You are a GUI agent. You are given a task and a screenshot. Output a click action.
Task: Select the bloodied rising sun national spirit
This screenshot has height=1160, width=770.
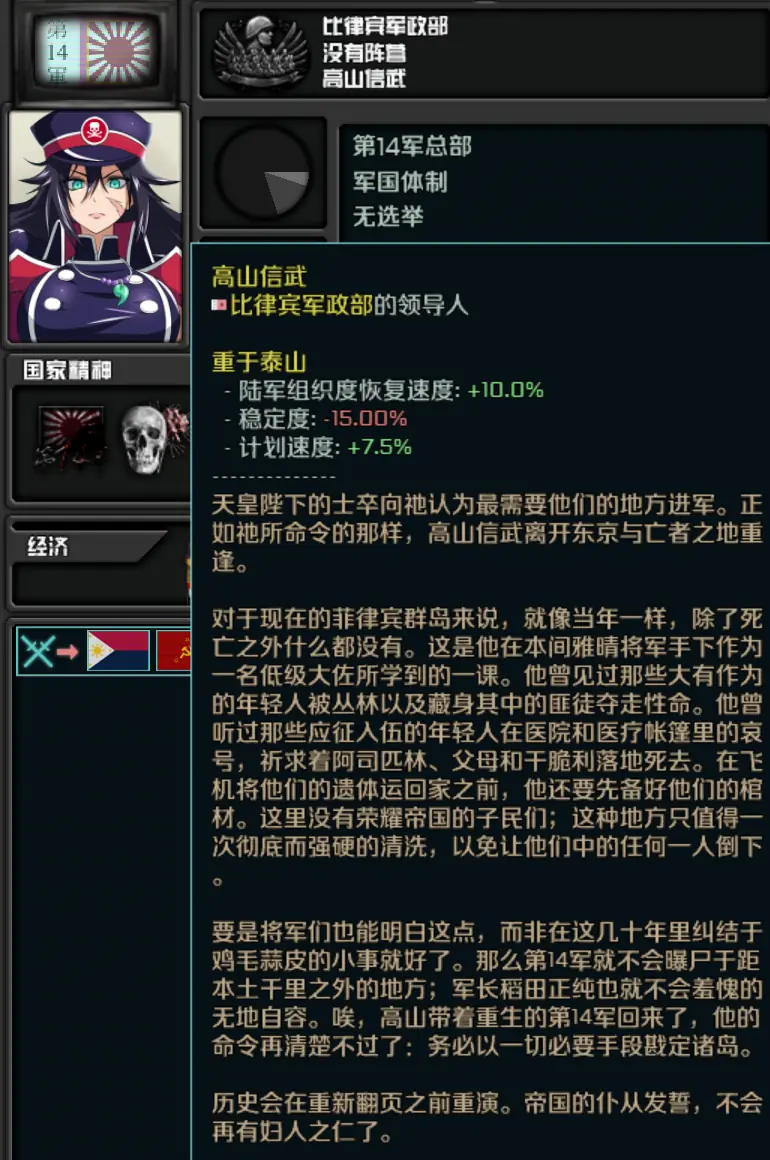(x=71, y=438)
